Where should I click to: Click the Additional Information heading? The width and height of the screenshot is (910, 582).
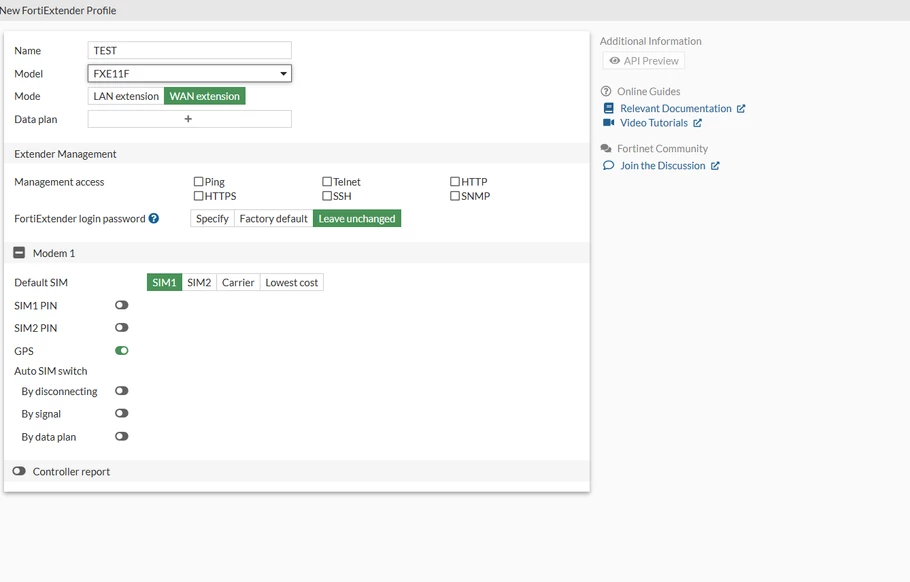(651, 41)
